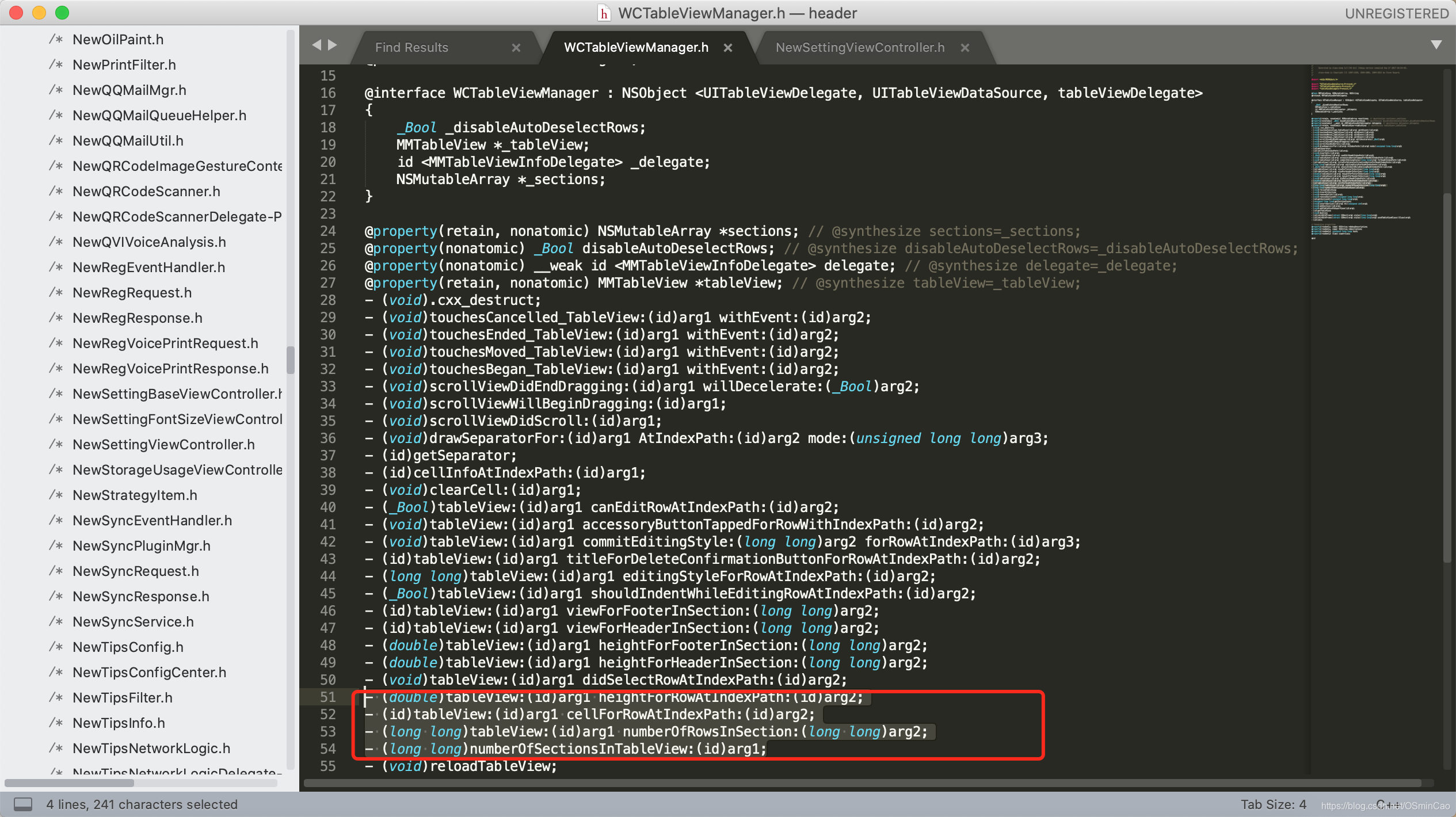Close the Find Results tab
The image size is (1456, 817).
pos(516,48)
